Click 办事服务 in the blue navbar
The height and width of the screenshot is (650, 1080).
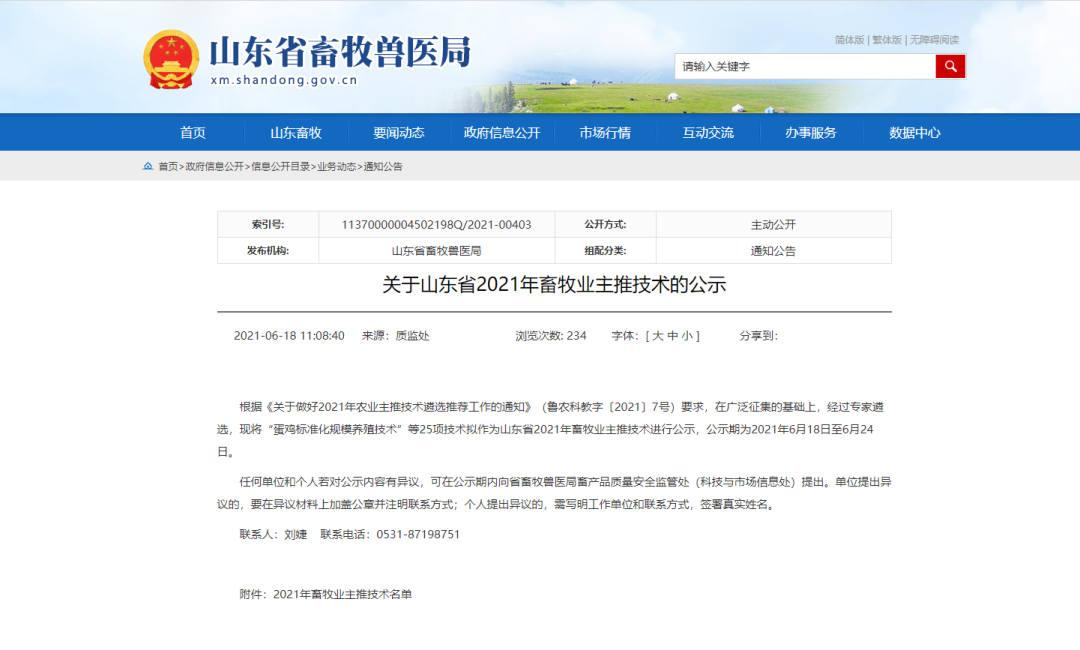(x=811, y=133)
